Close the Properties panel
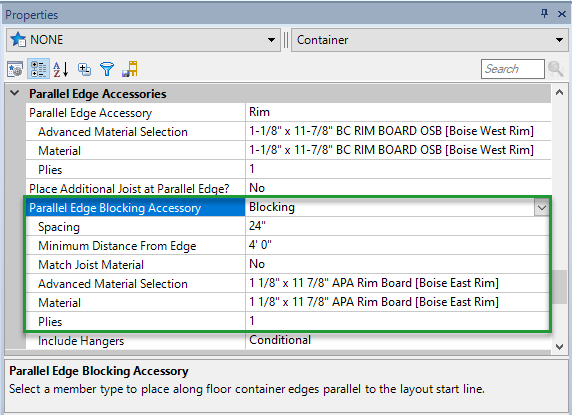Screen dimensions: 572x415 point(562,14)
